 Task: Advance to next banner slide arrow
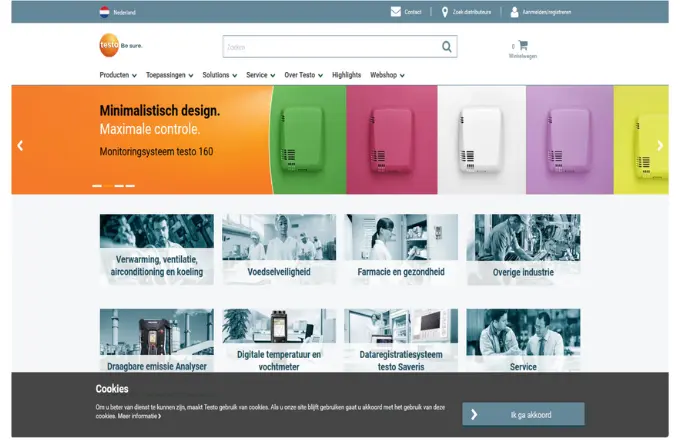(x=659, y=145)
